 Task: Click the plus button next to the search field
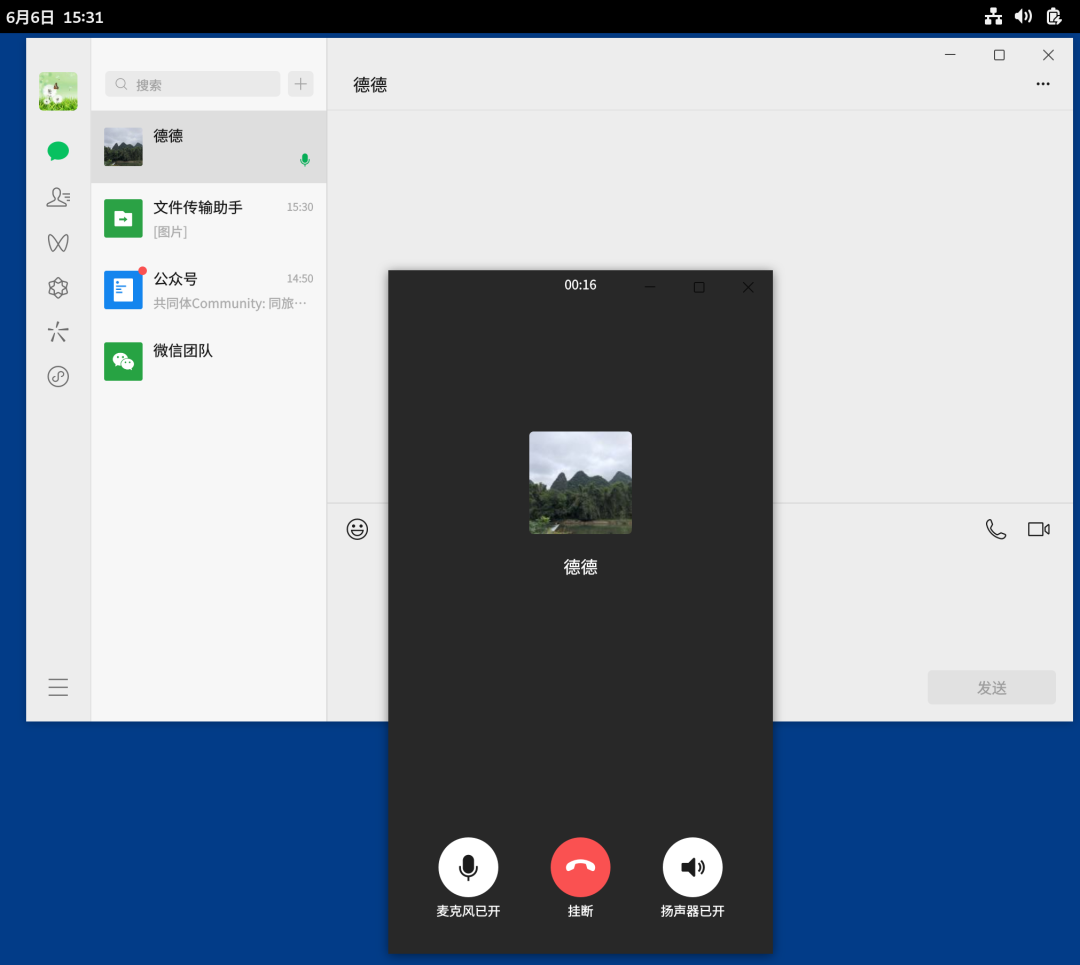point(300,84)
